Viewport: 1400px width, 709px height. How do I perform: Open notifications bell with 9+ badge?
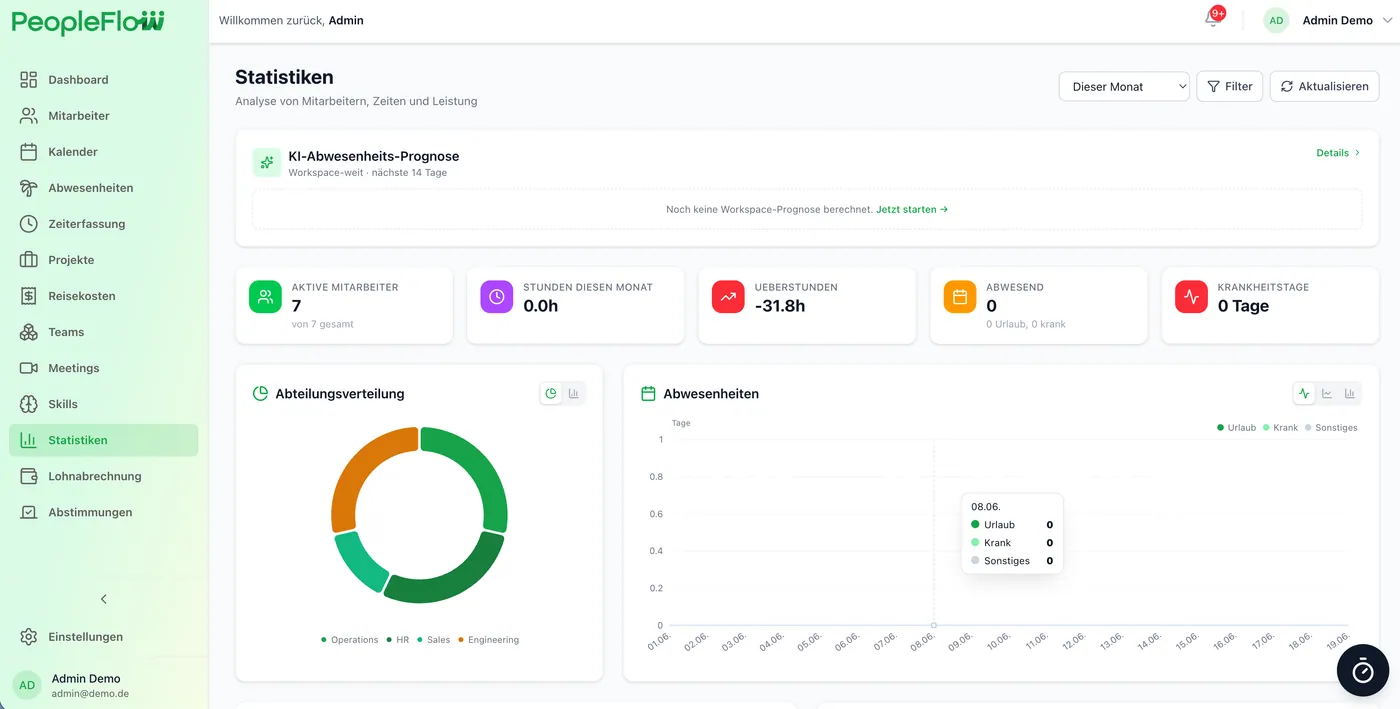pos(1212,20)
